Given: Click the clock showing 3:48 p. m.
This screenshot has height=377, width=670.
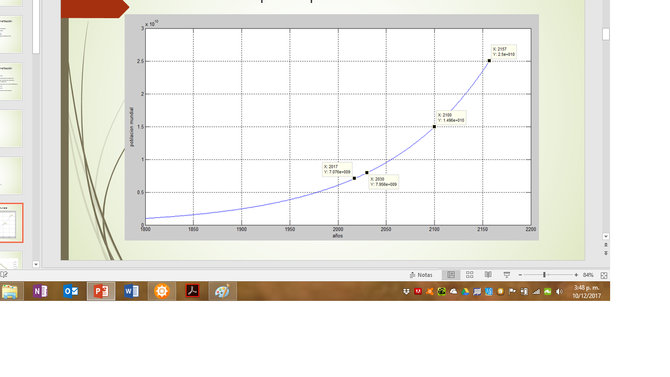Looking at the screenshot, I should (587, 292).
